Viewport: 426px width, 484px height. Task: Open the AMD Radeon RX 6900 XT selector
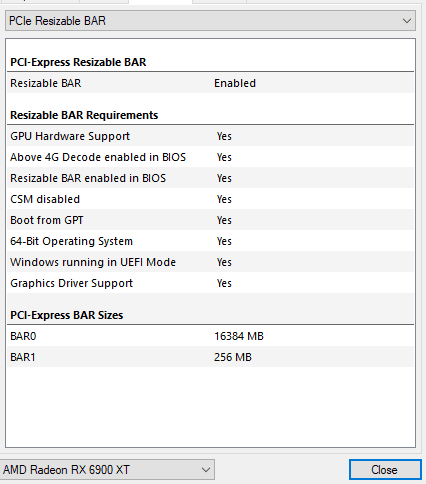[x=107, y=470]
